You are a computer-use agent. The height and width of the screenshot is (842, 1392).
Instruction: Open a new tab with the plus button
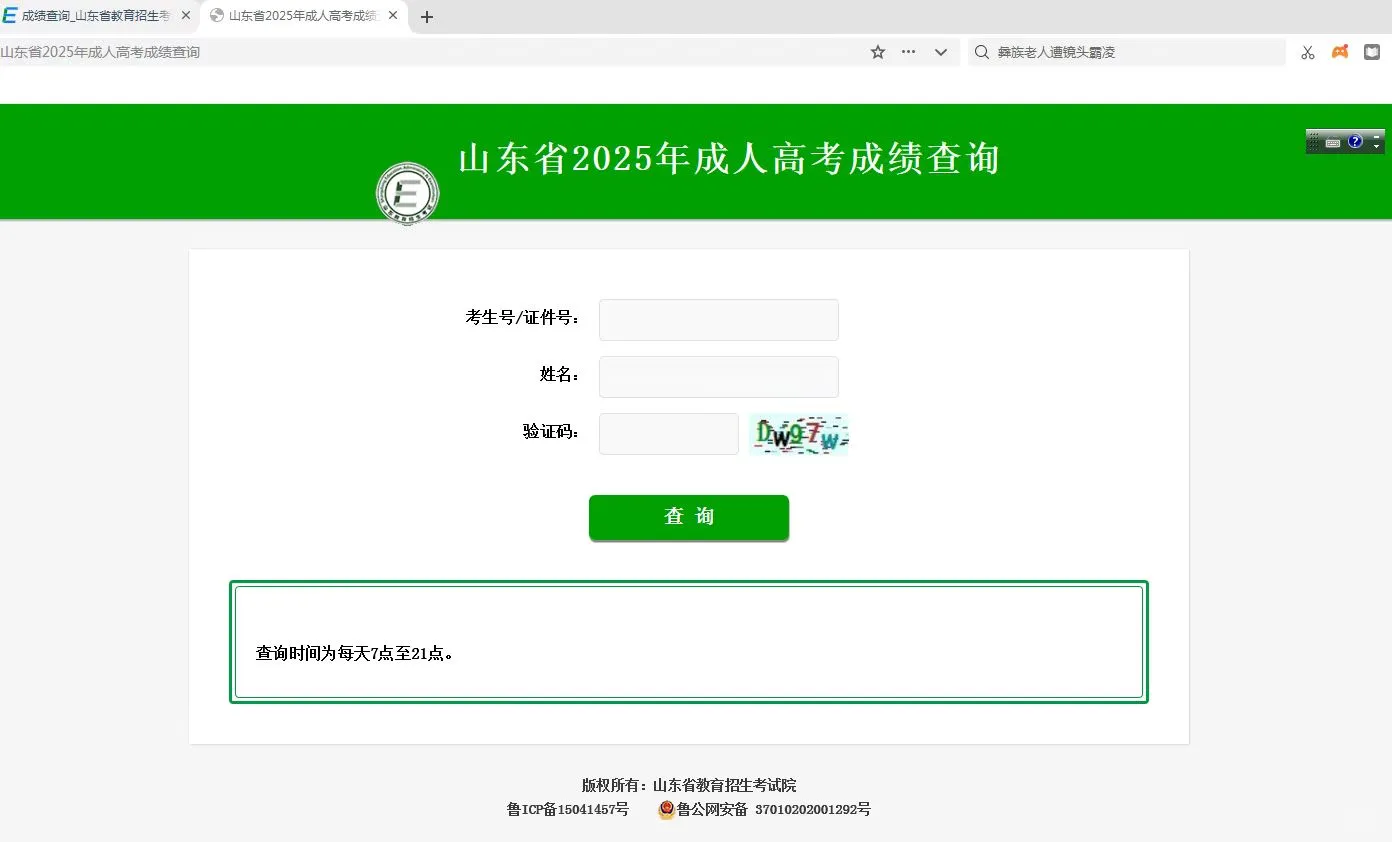[427, 16]
